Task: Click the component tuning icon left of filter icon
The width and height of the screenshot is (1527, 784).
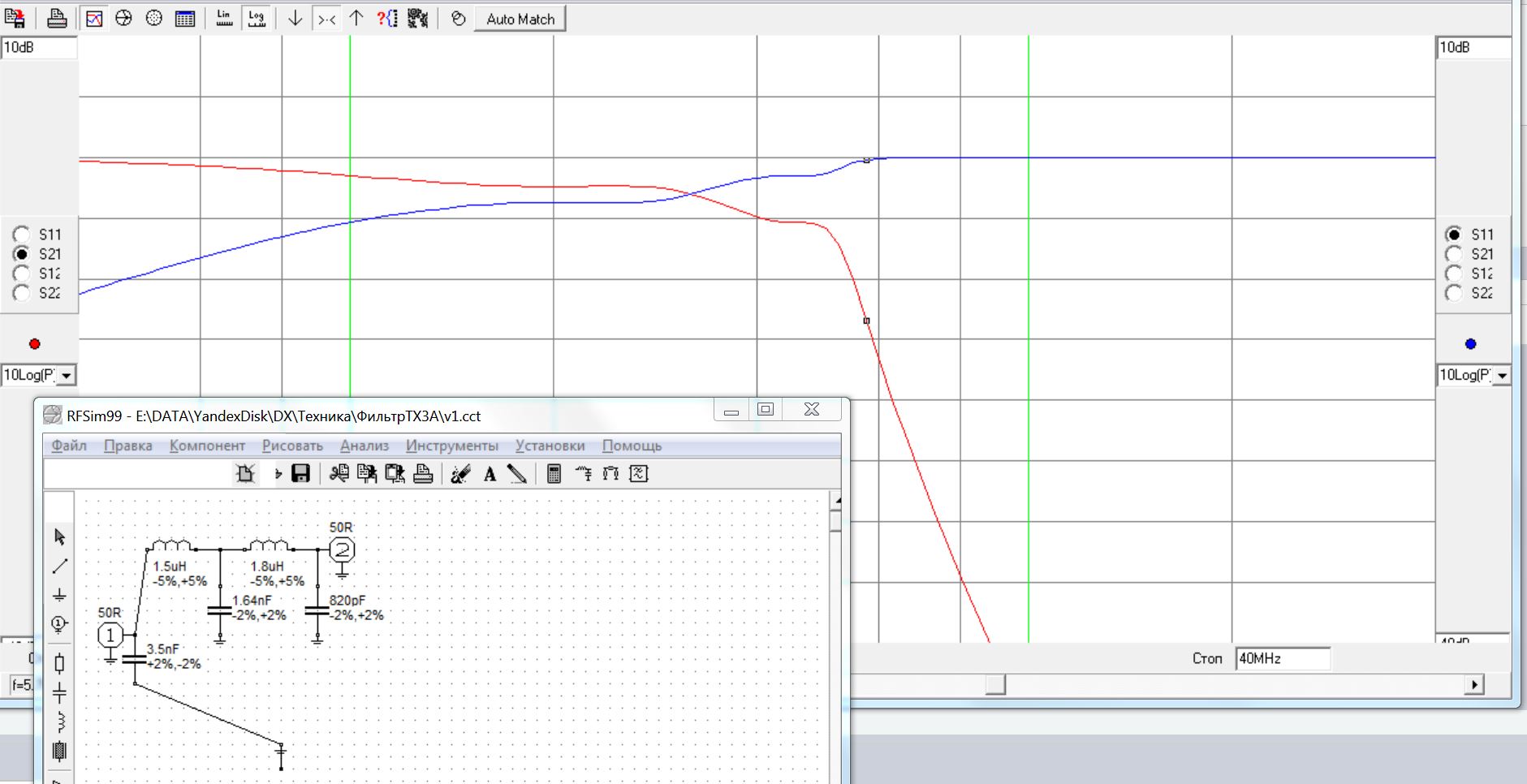Action: [x=583, y=474]
